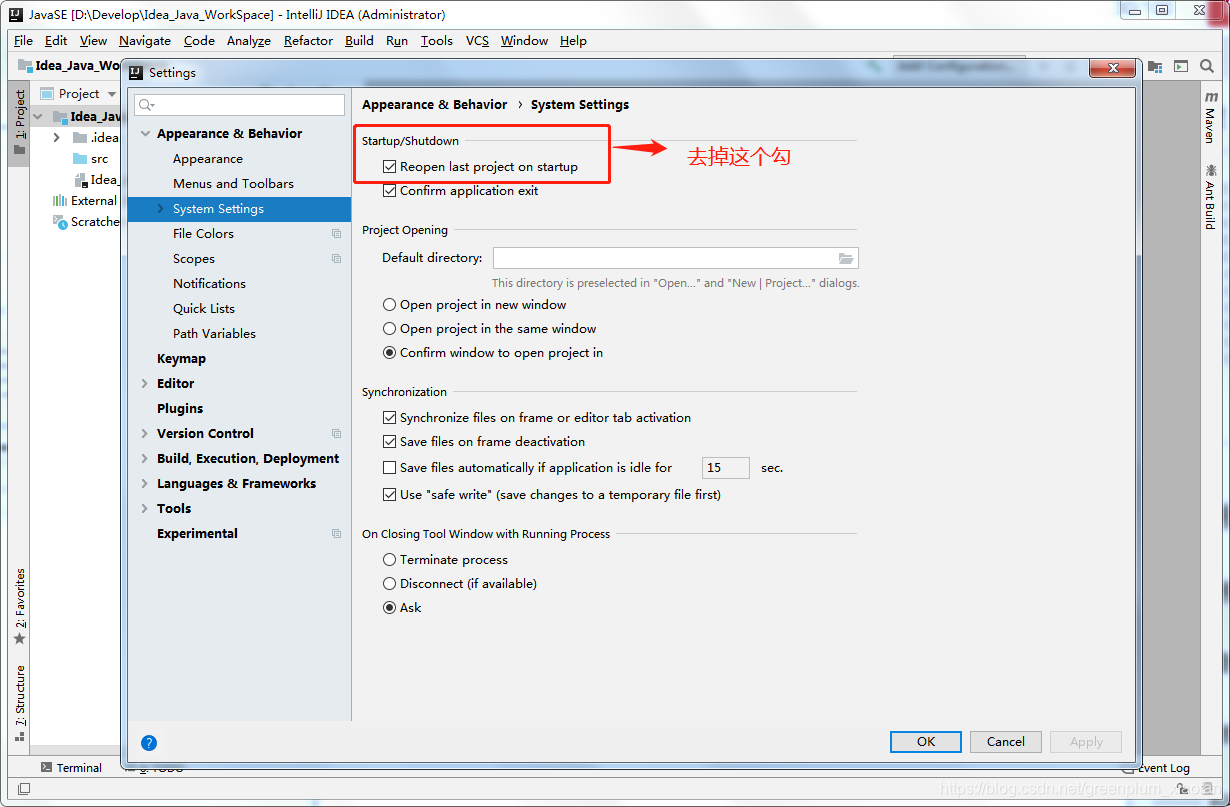
Task: Click the project-level icon beside Experimental
Action: pos(337,534)
